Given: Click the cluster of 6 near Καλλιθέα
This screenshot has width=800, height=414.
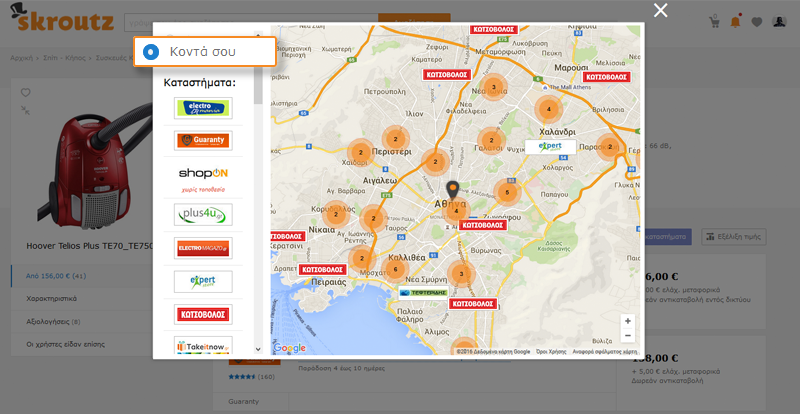Looking at the screenshot, I should 395,270.
